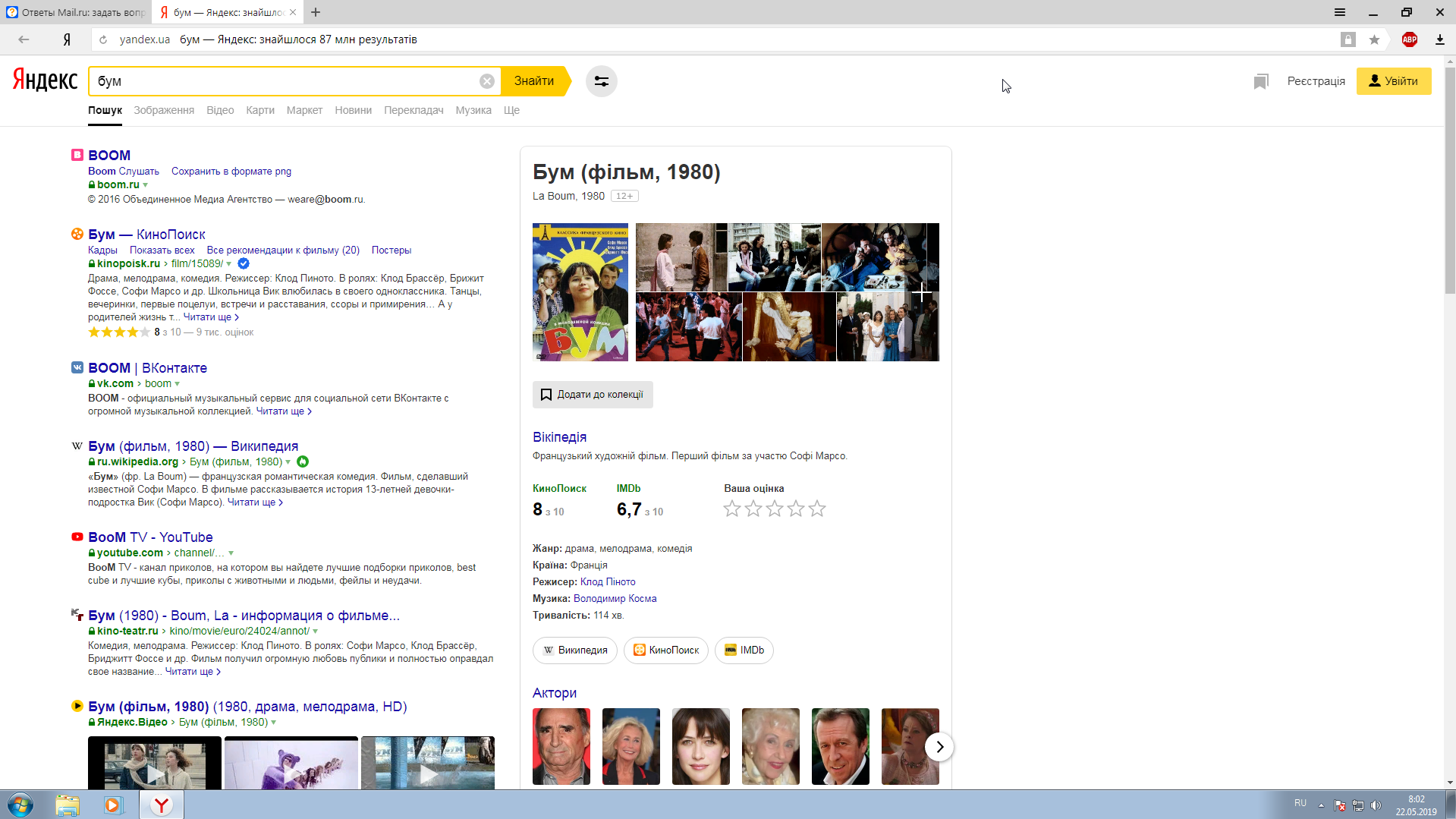
Task: Click the volume speaker tray icon
Action: [1376, 805]
